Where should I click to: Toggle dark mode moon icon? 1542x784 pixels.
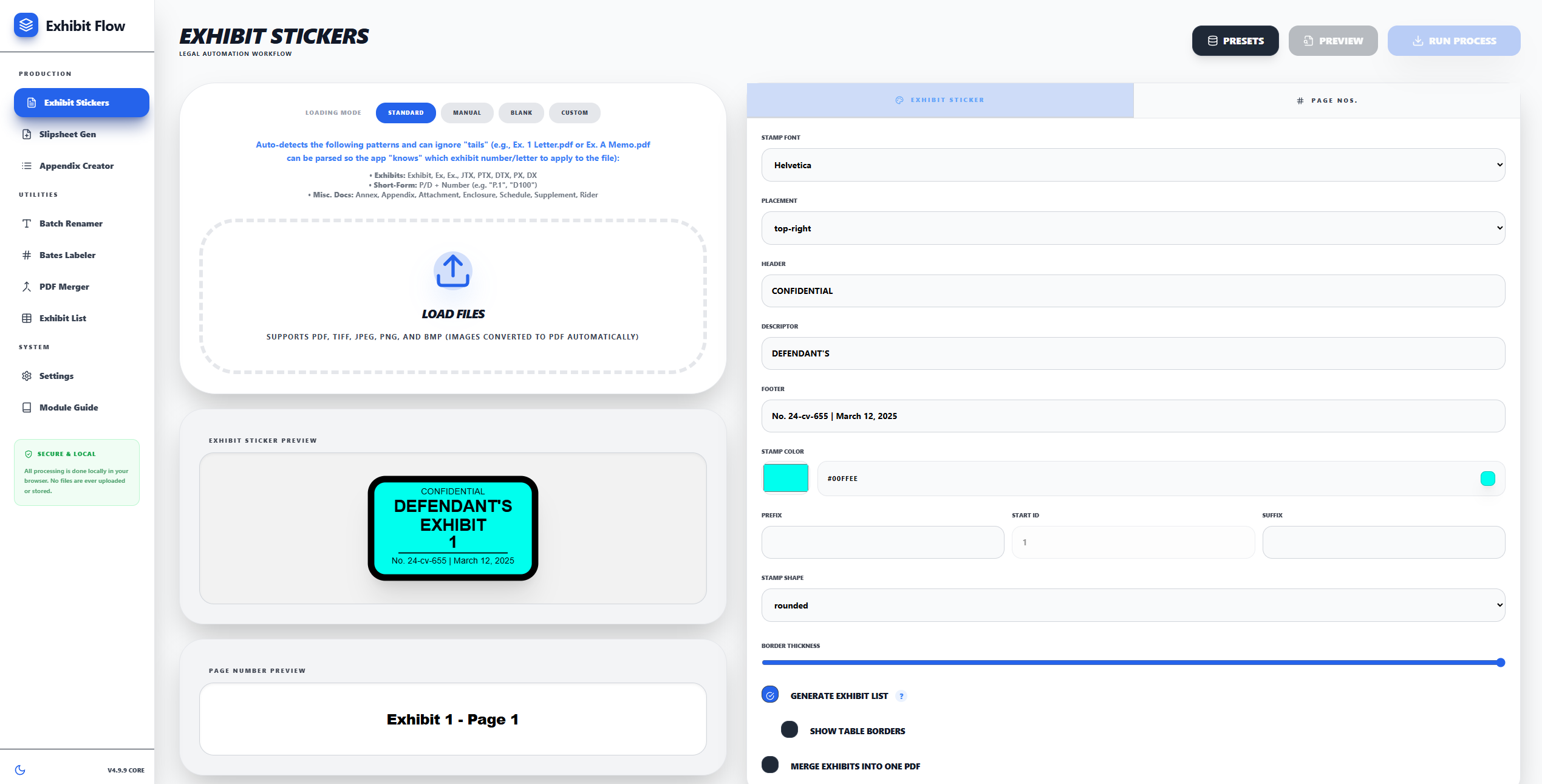(20, 770)
